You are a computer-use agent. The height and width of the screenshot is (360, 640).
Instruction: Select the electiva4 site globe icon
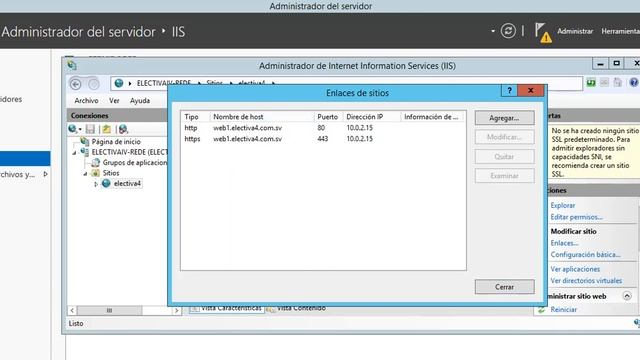[x=106, y=184]
